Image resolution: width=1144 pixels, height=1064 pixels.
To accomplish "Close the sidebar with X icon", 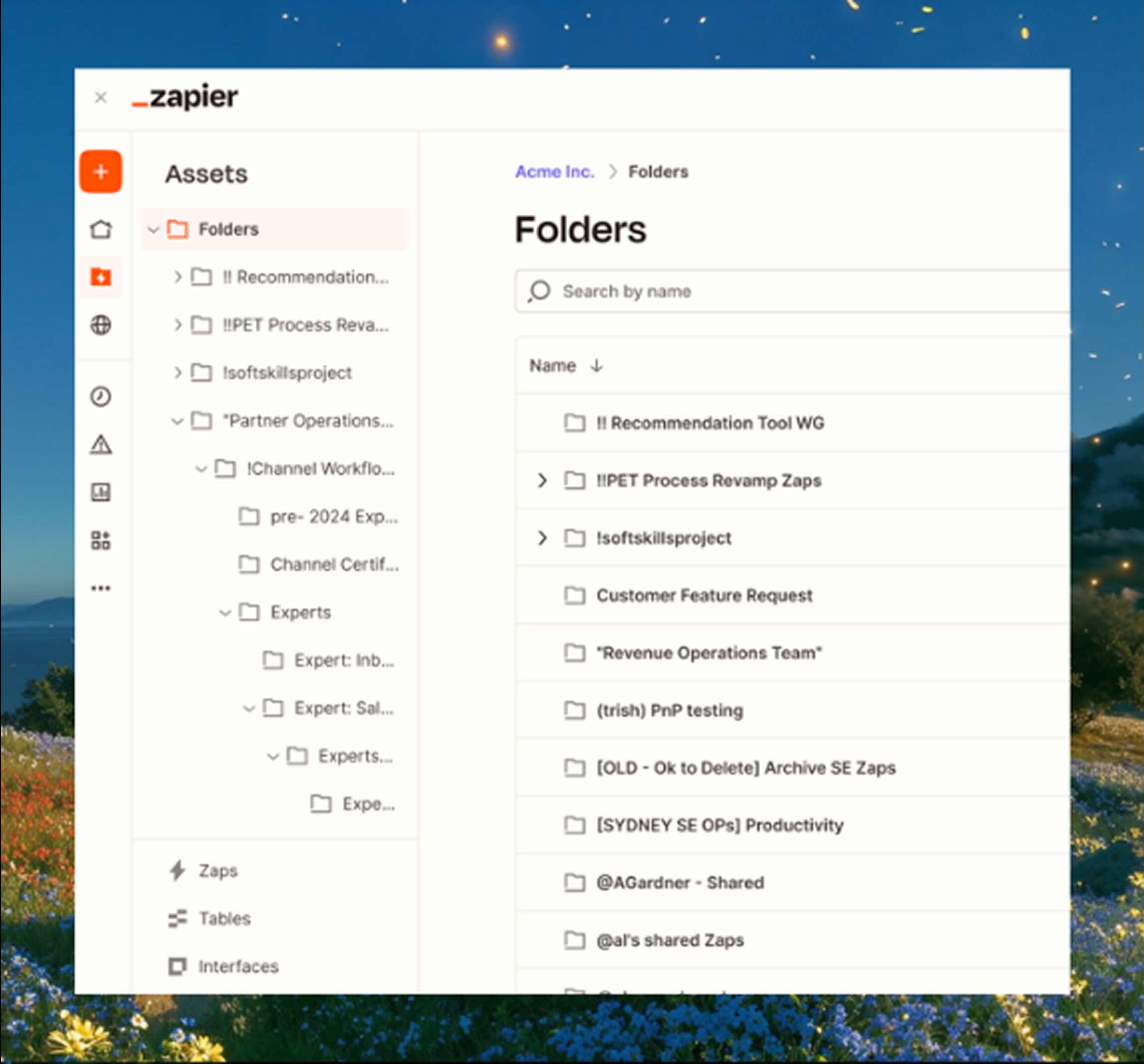I will [x=101, y=97].
